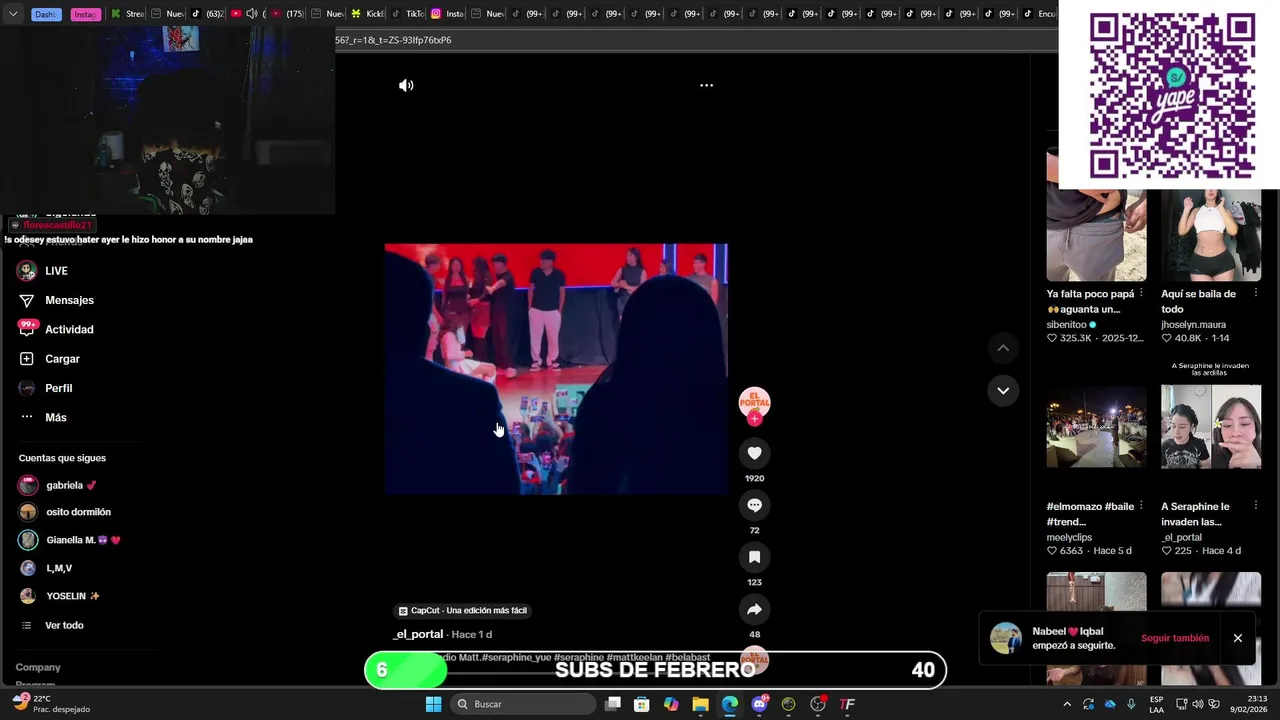This screenshot has width=1280, height=720.
Task: Switch to the Dashboard browser tab
Action: point(47,14)
